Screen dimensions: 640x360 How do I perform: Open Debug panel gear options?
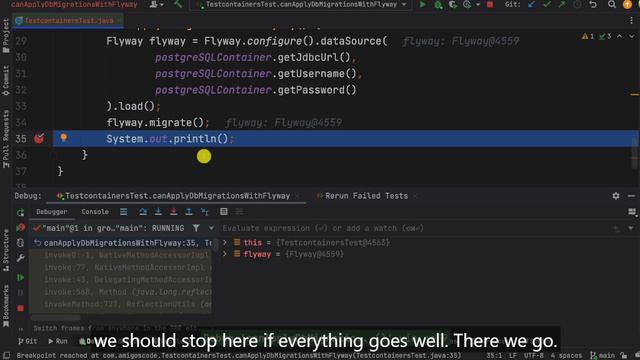click(x=616, y=196)
